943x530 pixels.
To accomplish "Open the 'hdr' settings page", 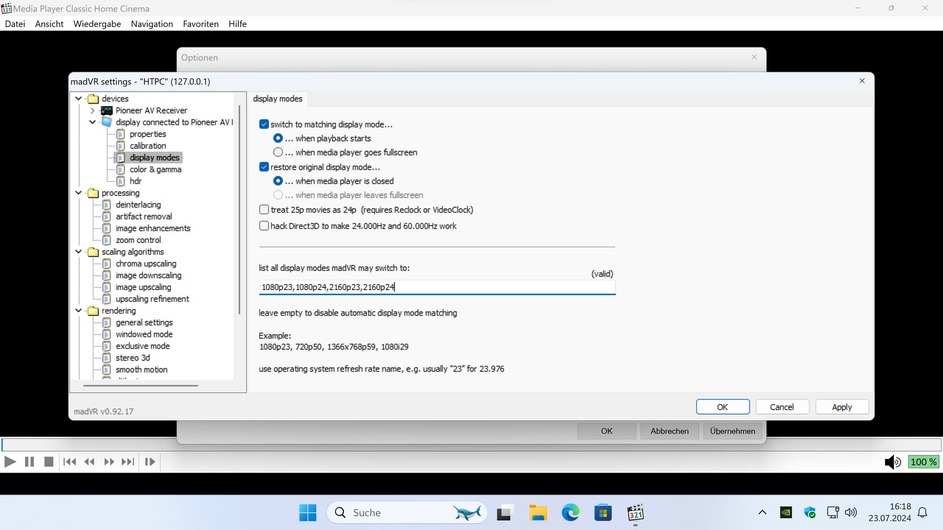I will point(135,181).
